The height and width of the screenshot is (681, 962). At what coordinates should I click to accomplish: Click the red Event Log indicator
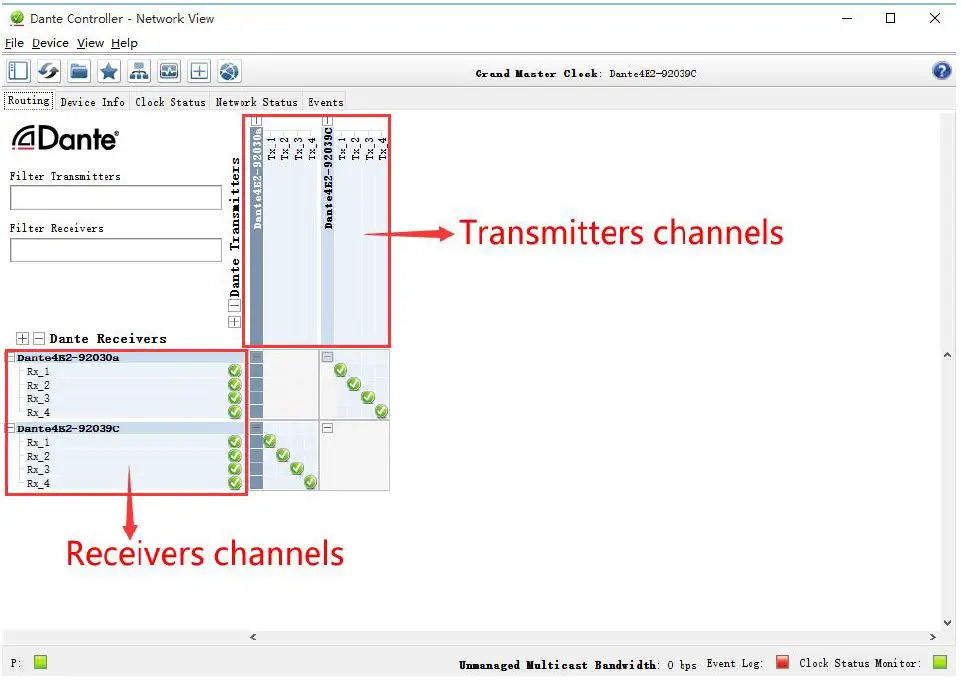coord(782,662)
